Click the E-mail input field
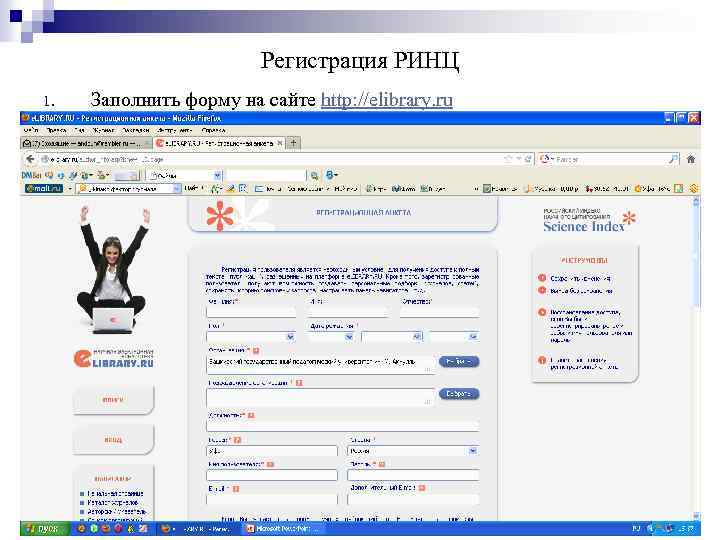 (x=272, y=499)
